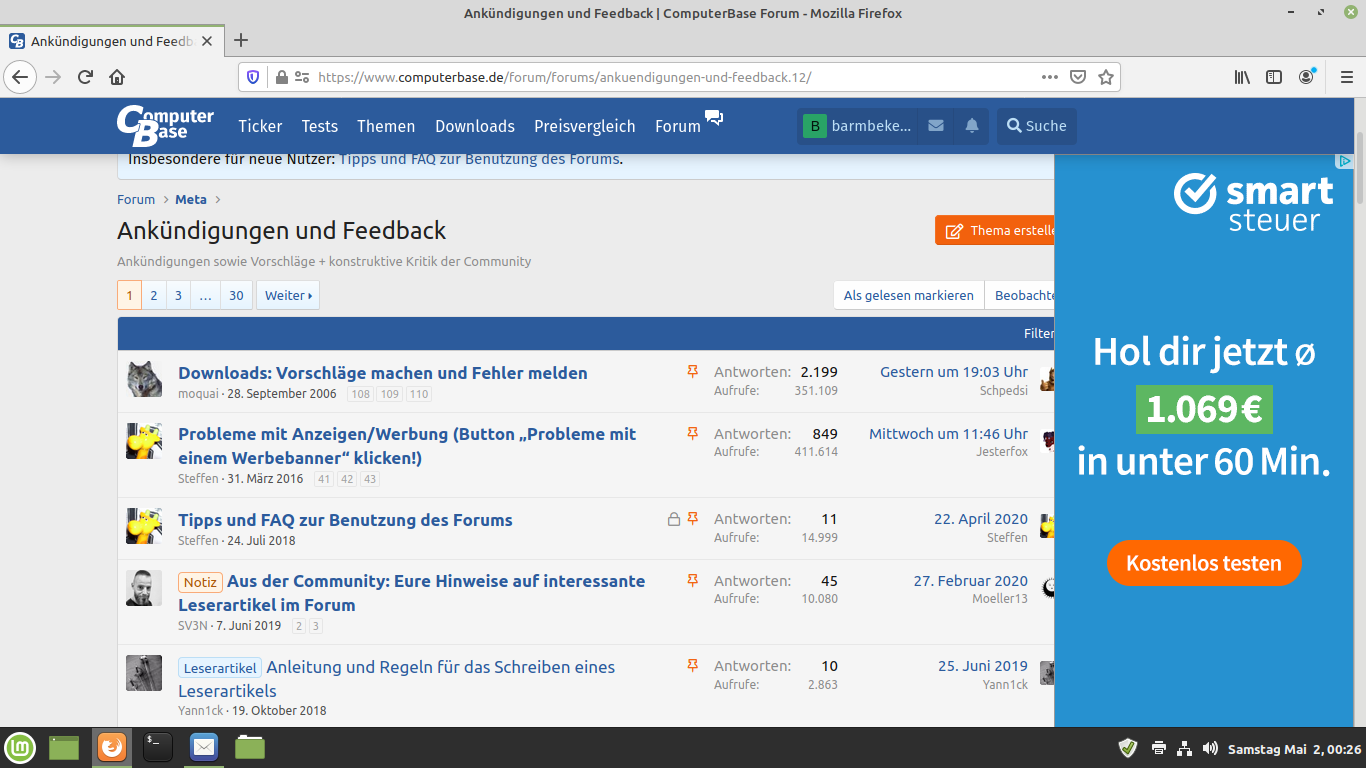This screenshot has width=1366, height=768.
Task: Open thread Anleitung und Regeln für Leserartikel
Action: coord(396,679)
